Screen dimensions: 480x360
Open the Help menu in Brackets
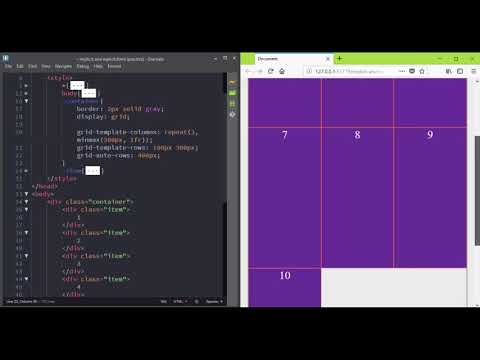pos(98,66)
